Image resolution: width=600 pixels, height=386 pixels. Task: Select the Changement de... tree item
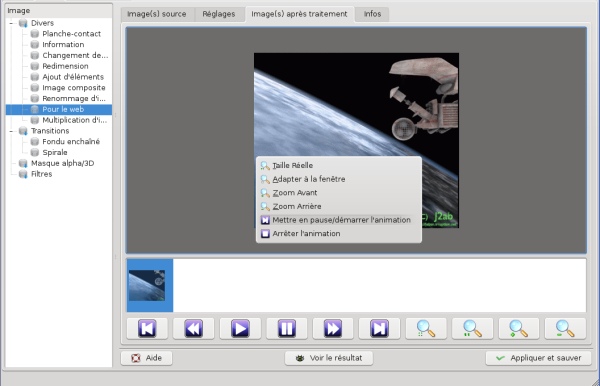75,55
